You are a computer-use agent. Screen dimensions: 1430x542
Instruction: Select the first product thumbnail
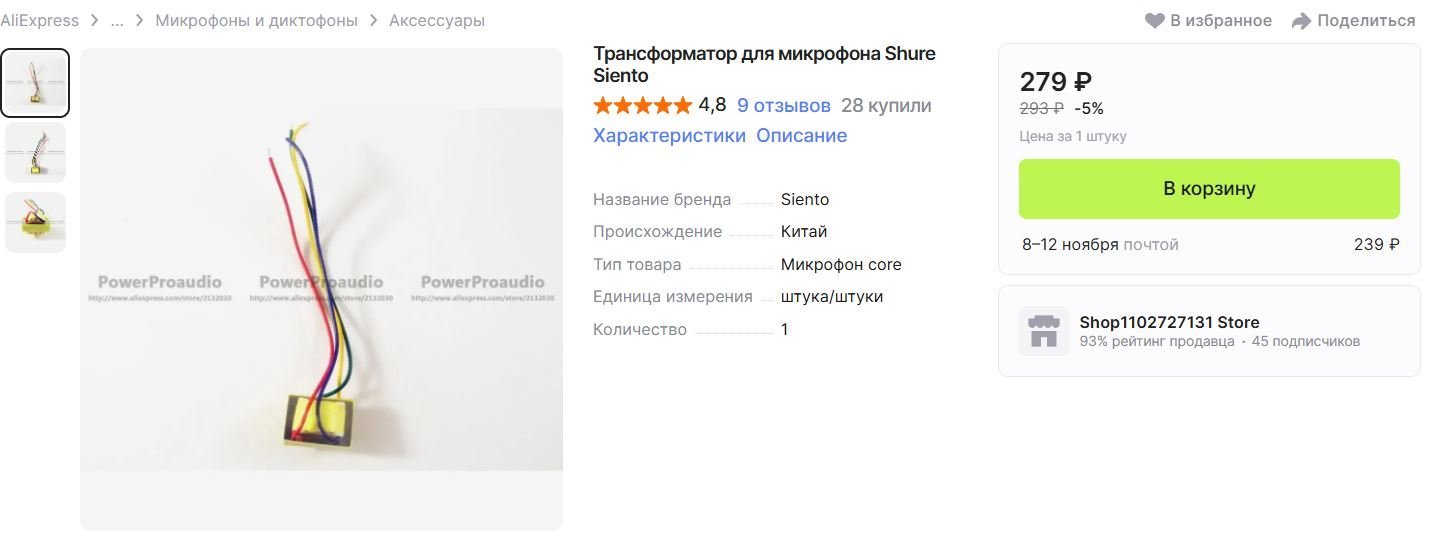35,83
